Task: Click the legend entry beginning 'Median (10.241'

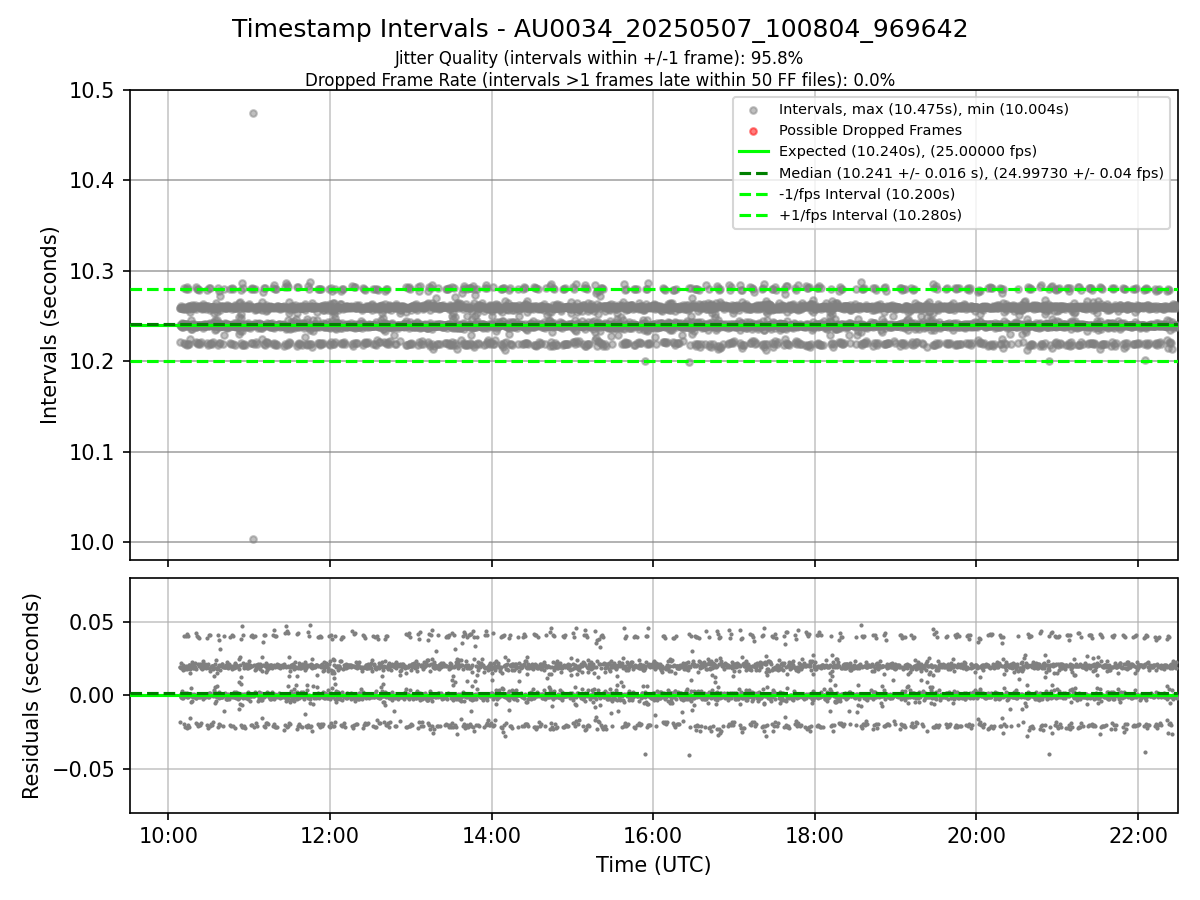Action: click(x=971, y=173)
